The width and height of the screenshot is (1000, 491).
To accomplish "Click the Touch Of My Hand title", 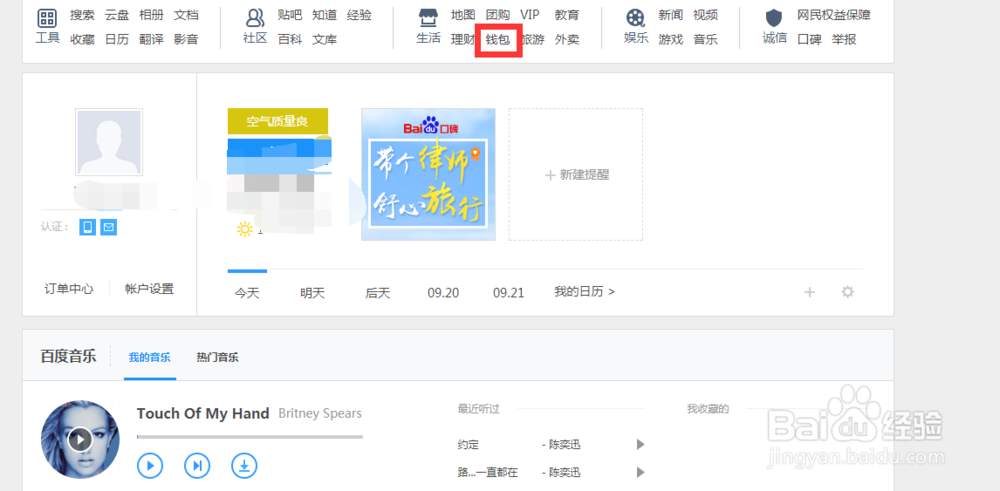I will tap(203, 413).
